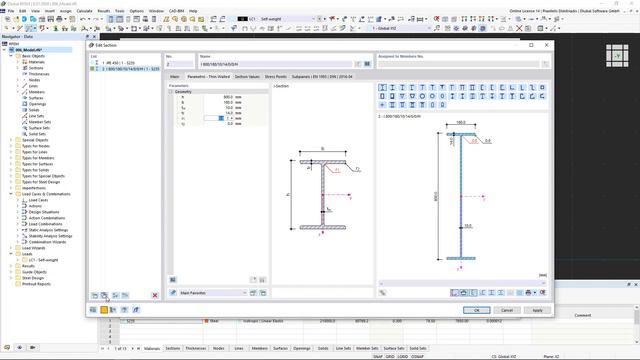
Task: Click the Cancel button
Action: point(507,310)
